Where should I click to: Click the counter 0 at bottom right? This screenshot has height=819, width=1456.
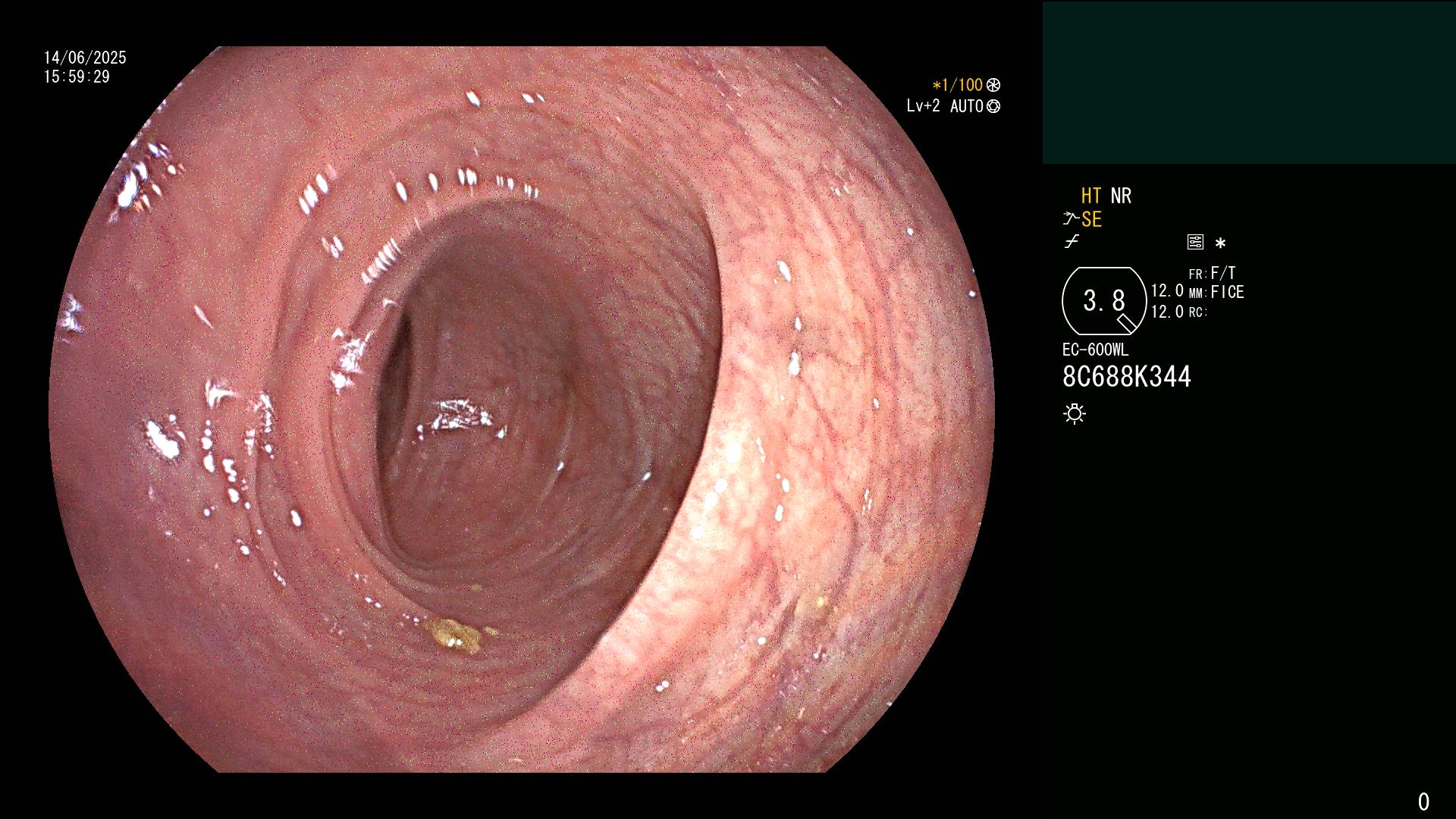pos(1423,802)
